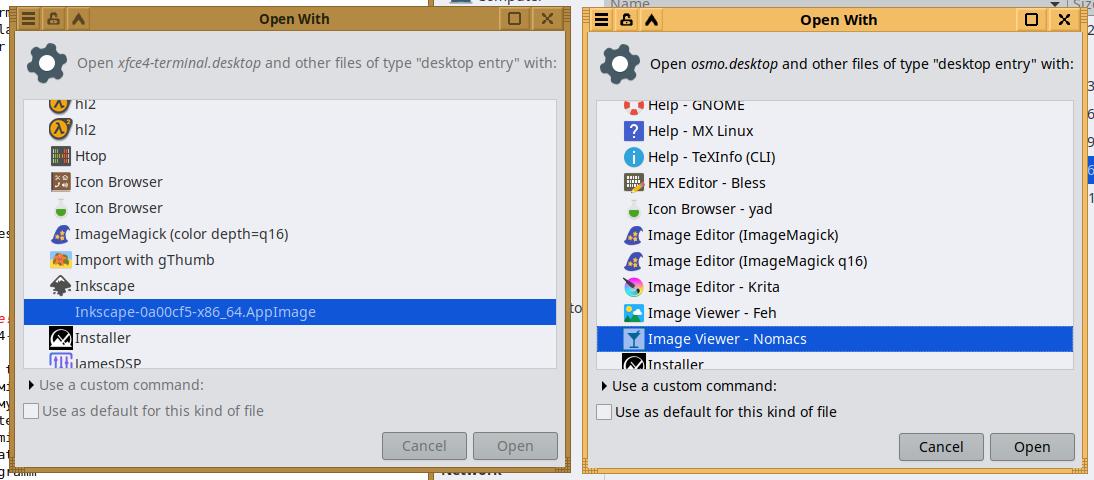1094x480 pixels.
Task: Click pin icon in left dialog titlebar
Action: tap(54, 19)
